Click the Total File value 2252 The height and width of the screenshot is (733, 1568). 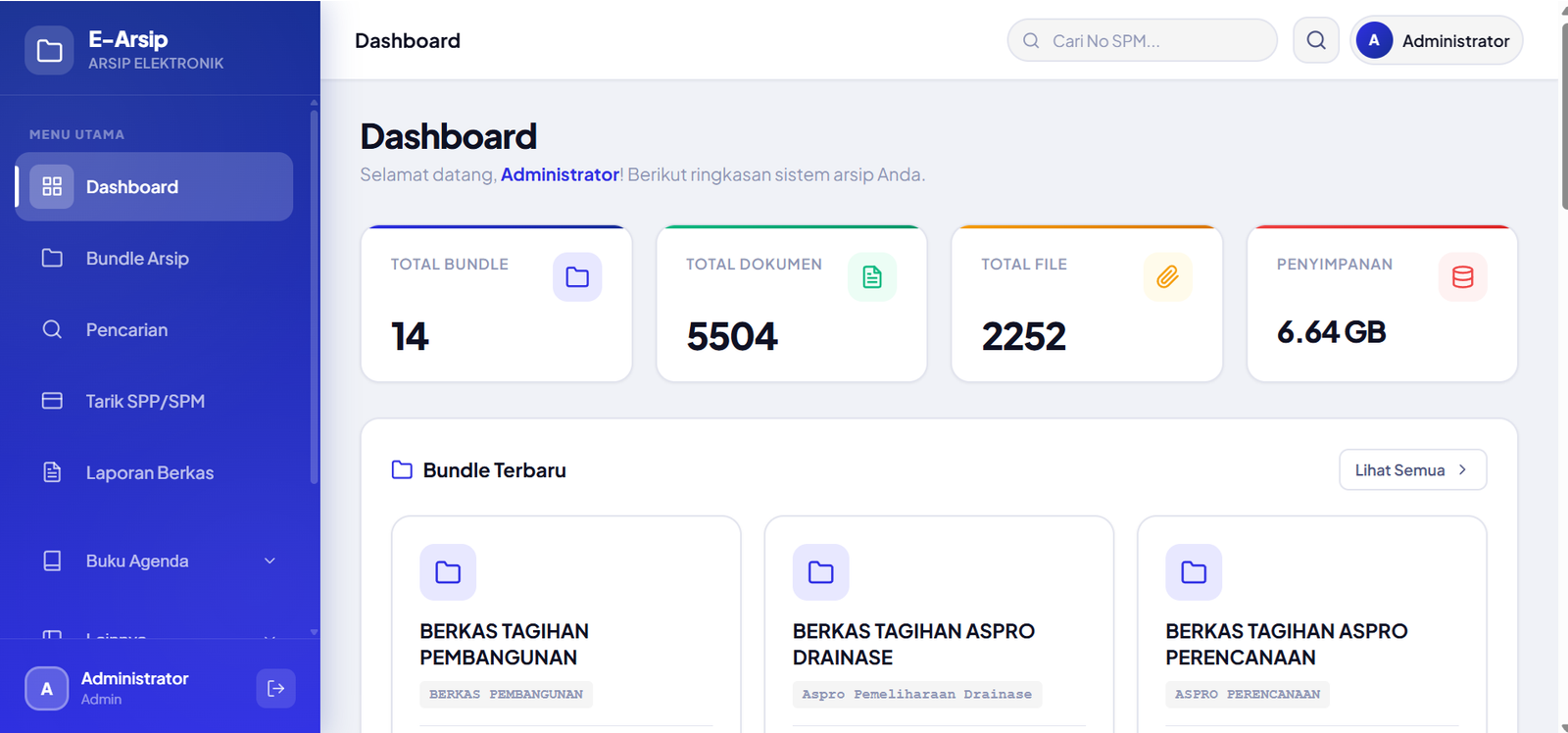pyautogui.click(x=1023, y=337)
